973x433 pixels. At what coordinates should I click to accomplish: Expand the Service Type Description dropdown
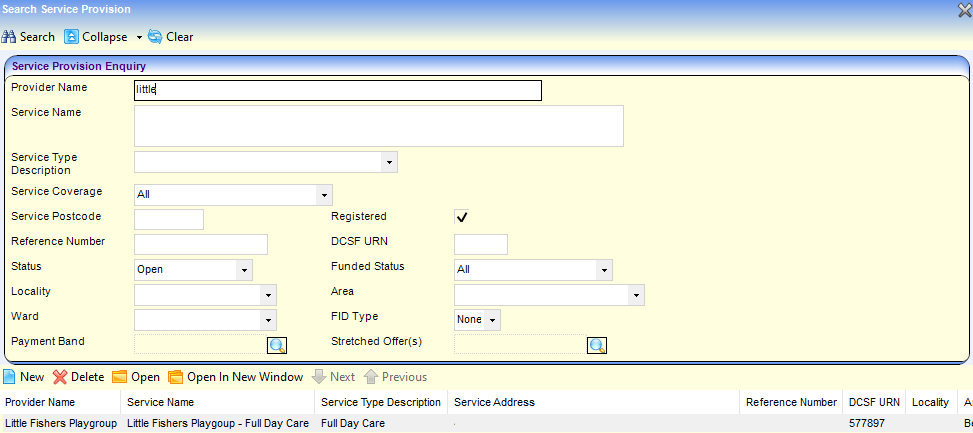(387, 162)
